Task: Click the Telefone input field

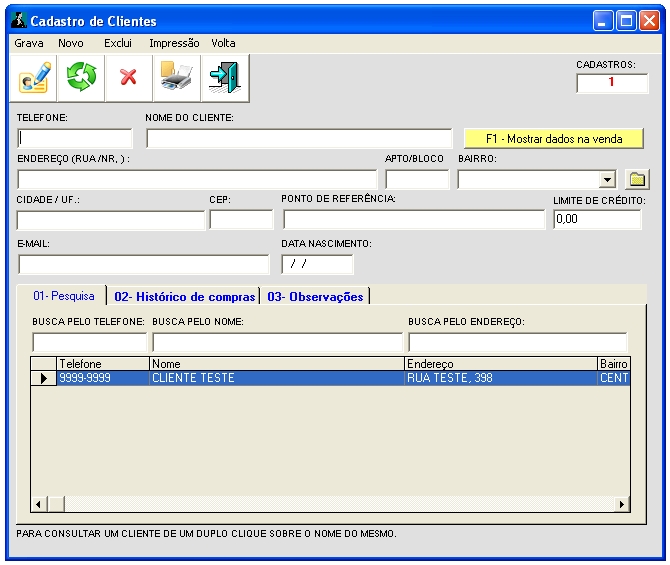Action: click(x=75, y=139)
